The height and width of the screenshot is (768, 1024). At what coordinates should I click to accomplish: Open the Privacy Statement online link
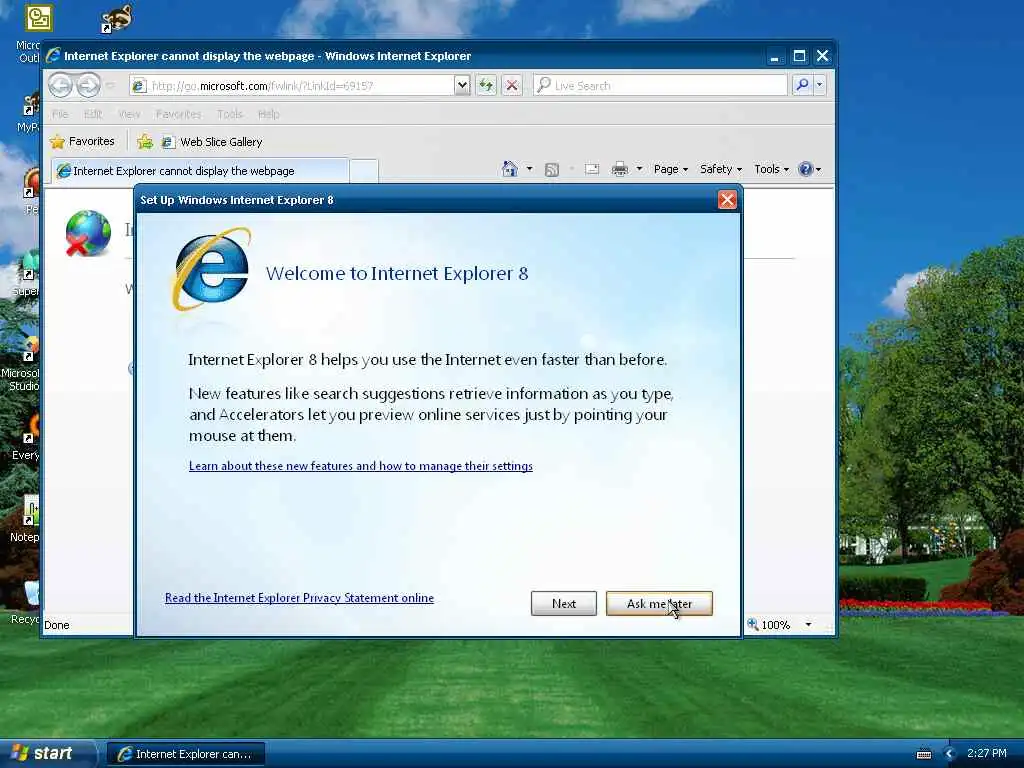299,598
